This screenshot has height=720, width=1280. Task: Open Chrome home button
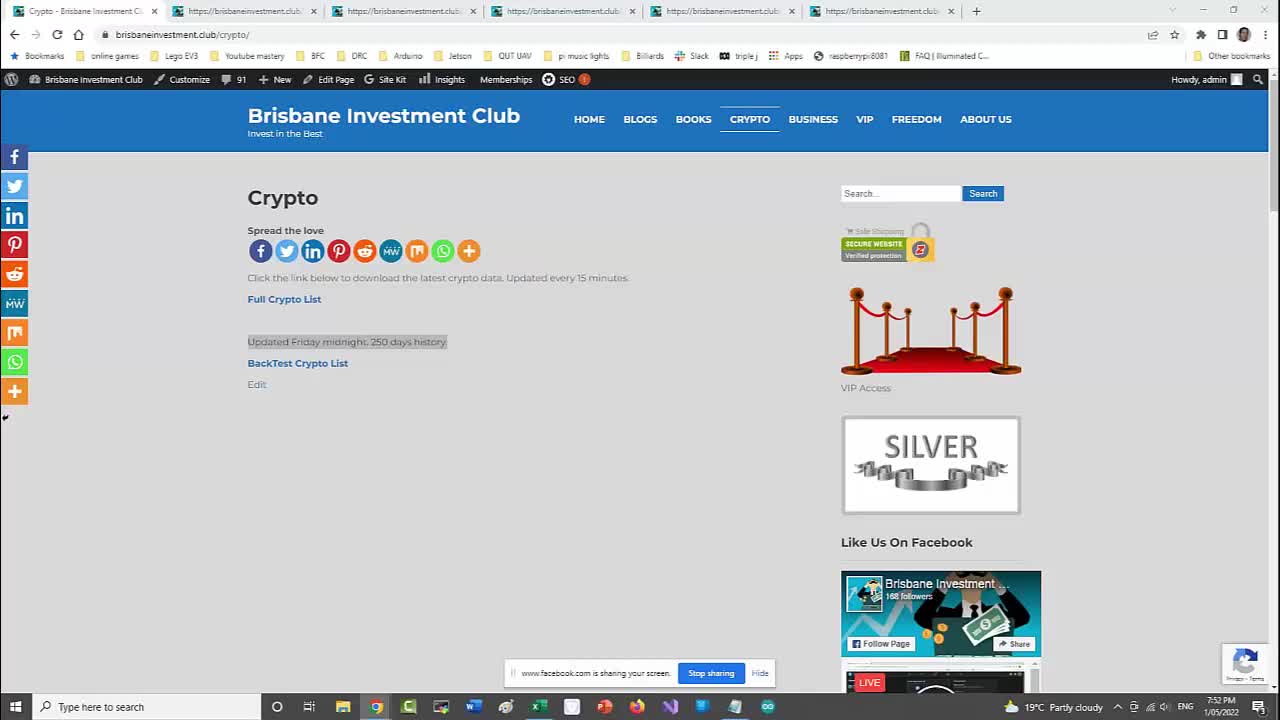click(x=78, y=34)
